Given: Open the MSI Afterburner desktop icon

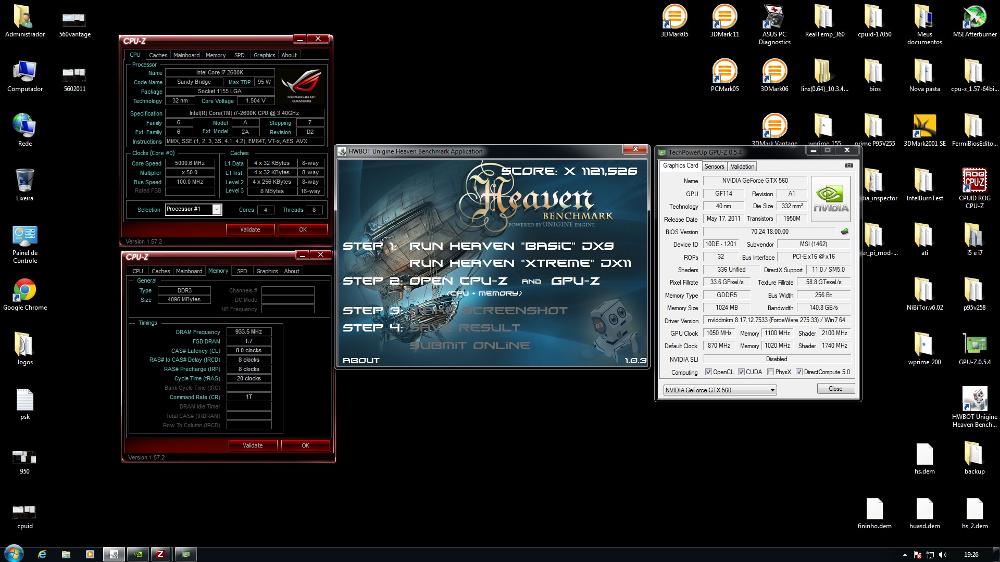Looking at the screenshot, I should point(974,21).
